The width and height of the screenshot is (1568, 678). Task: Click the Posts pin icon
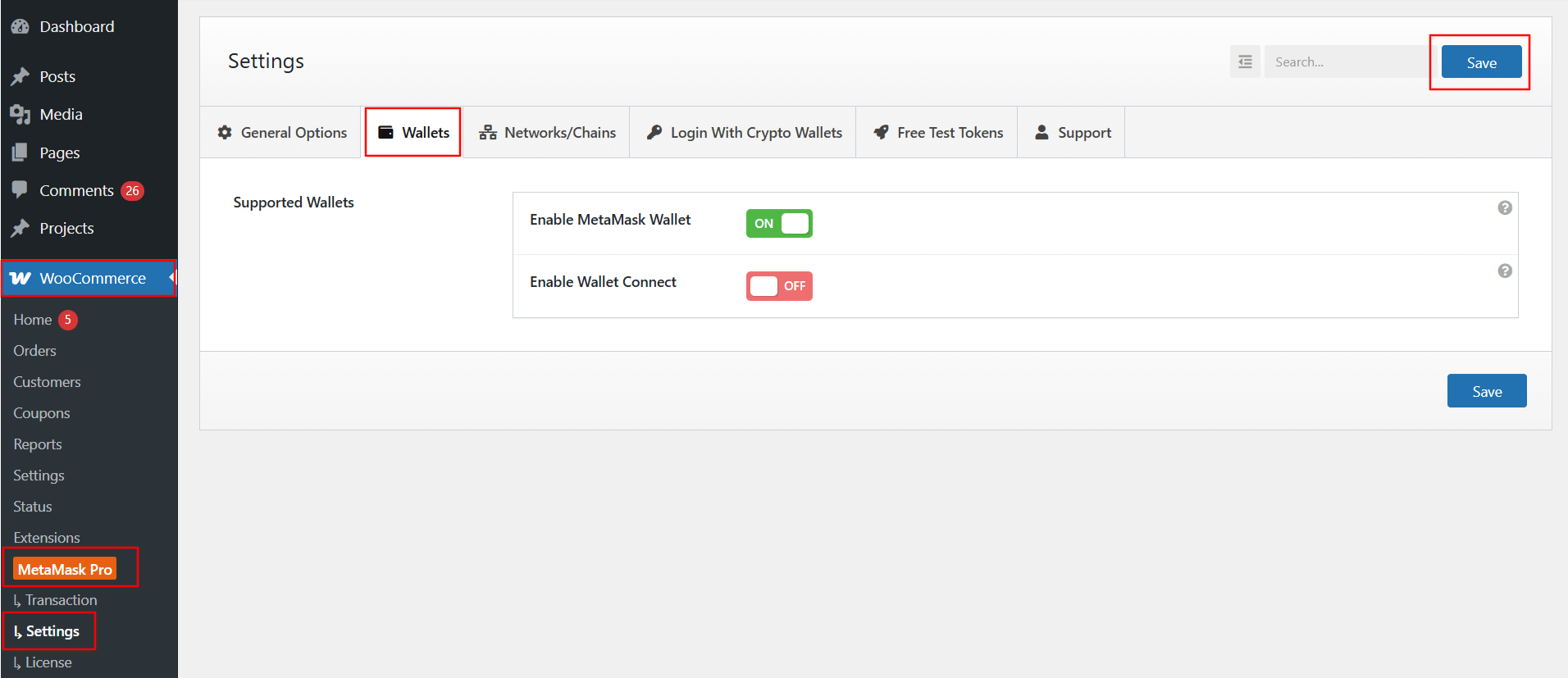(21, 76)
